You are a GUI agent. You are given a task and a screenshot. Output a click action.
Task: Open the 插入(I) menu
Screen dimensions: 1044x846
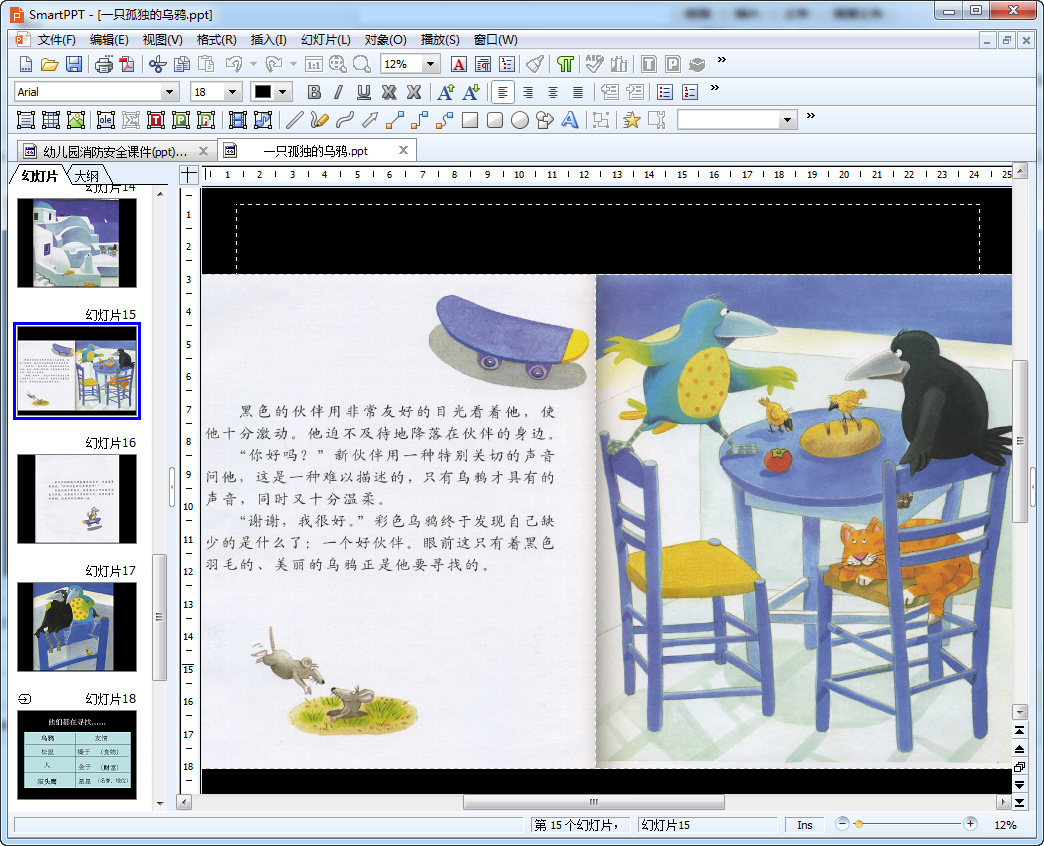268,40
